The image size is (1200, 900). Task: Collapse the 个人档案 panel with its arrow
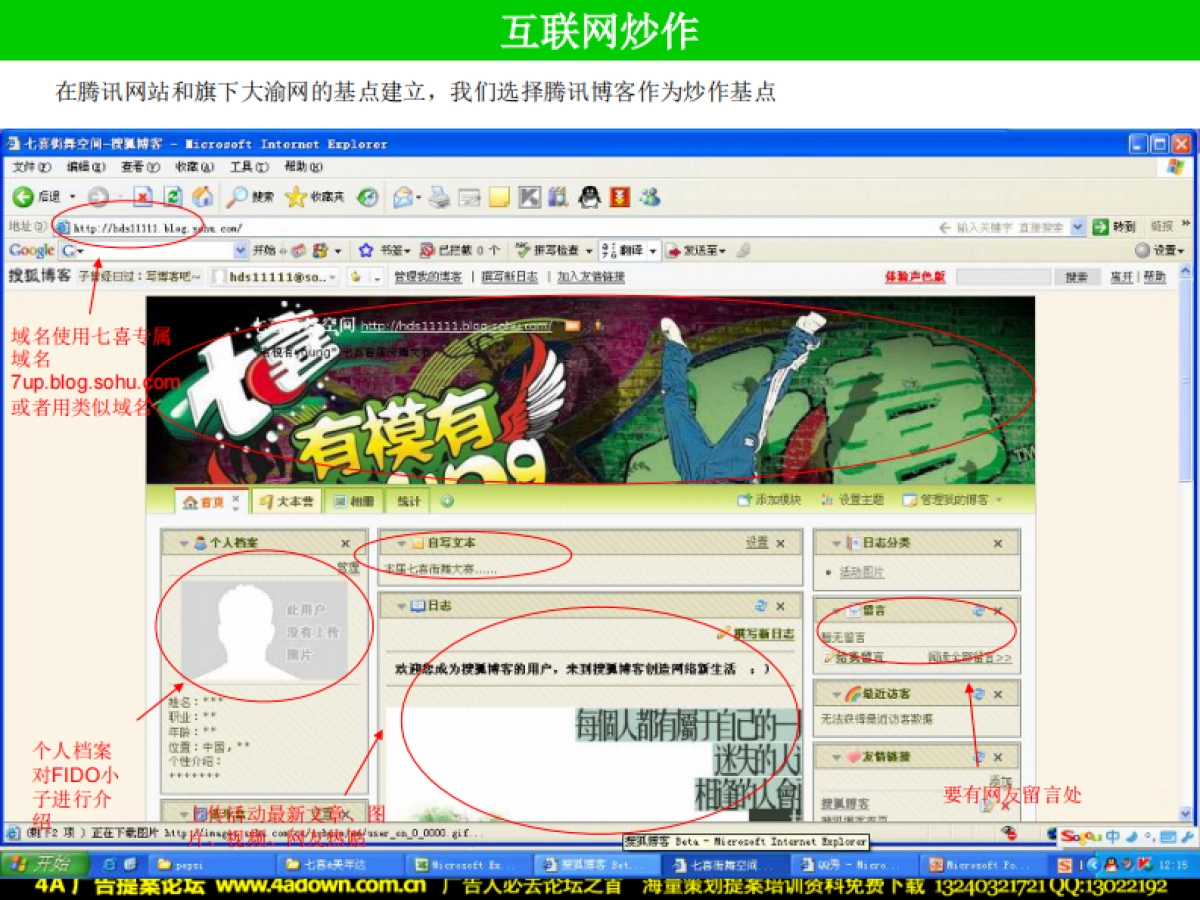click(x=182, y=542)
